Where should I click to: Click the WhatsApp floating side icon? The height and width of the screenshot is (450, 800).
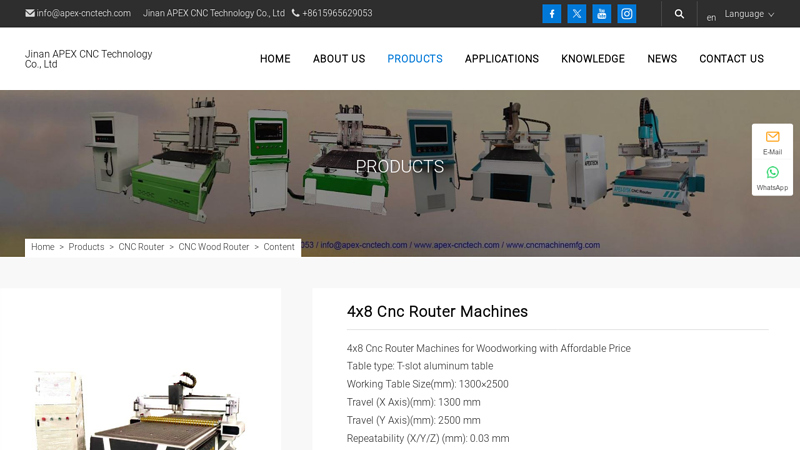(772, 178)
